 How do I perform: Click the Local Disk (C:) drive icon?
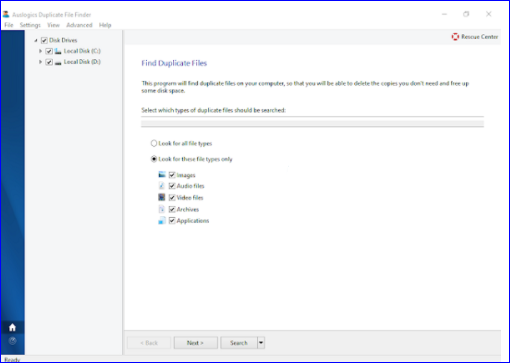point(58,51)
